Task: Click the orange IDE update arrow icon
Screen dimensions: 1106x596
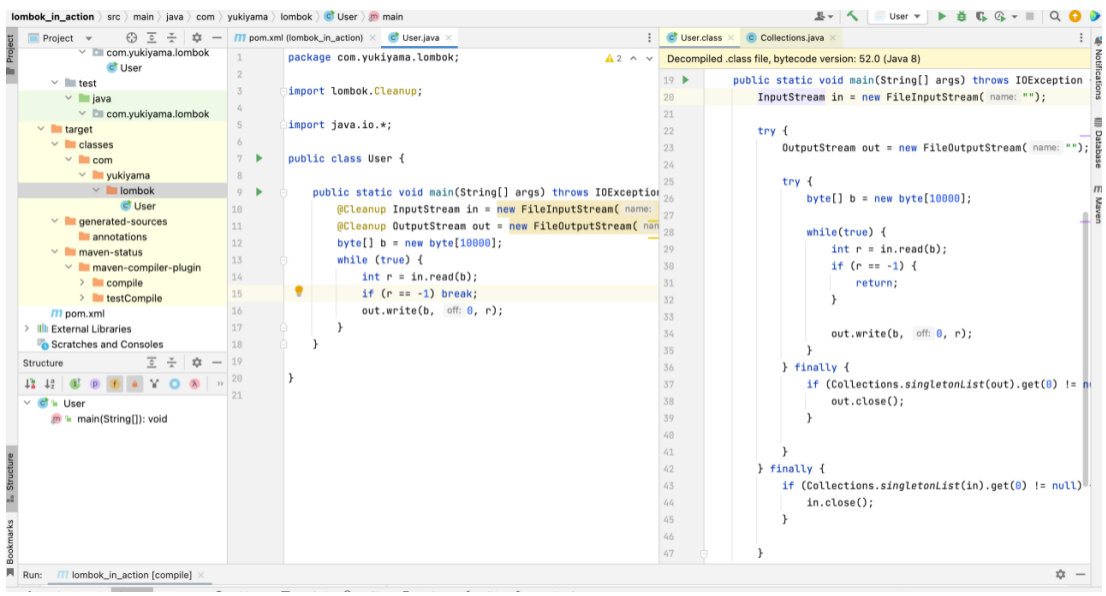Action: pos(1075,16)
